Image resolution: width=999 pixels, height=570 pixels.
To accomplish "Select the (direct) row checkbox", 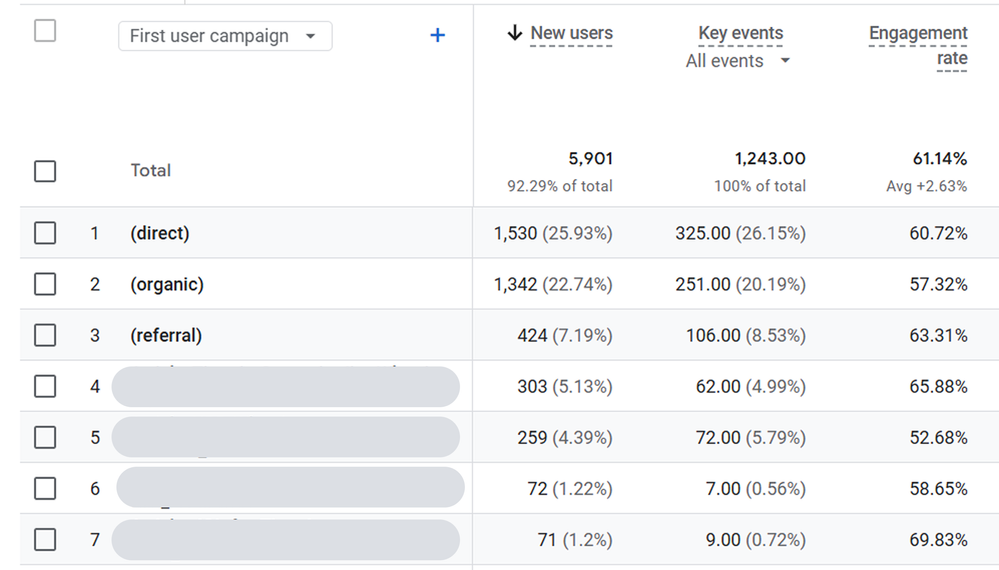I will (45, 233).
